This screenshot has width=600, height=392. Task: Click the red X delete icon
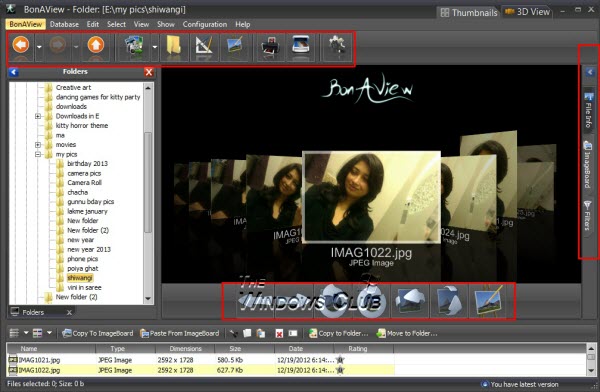(279, 334)
